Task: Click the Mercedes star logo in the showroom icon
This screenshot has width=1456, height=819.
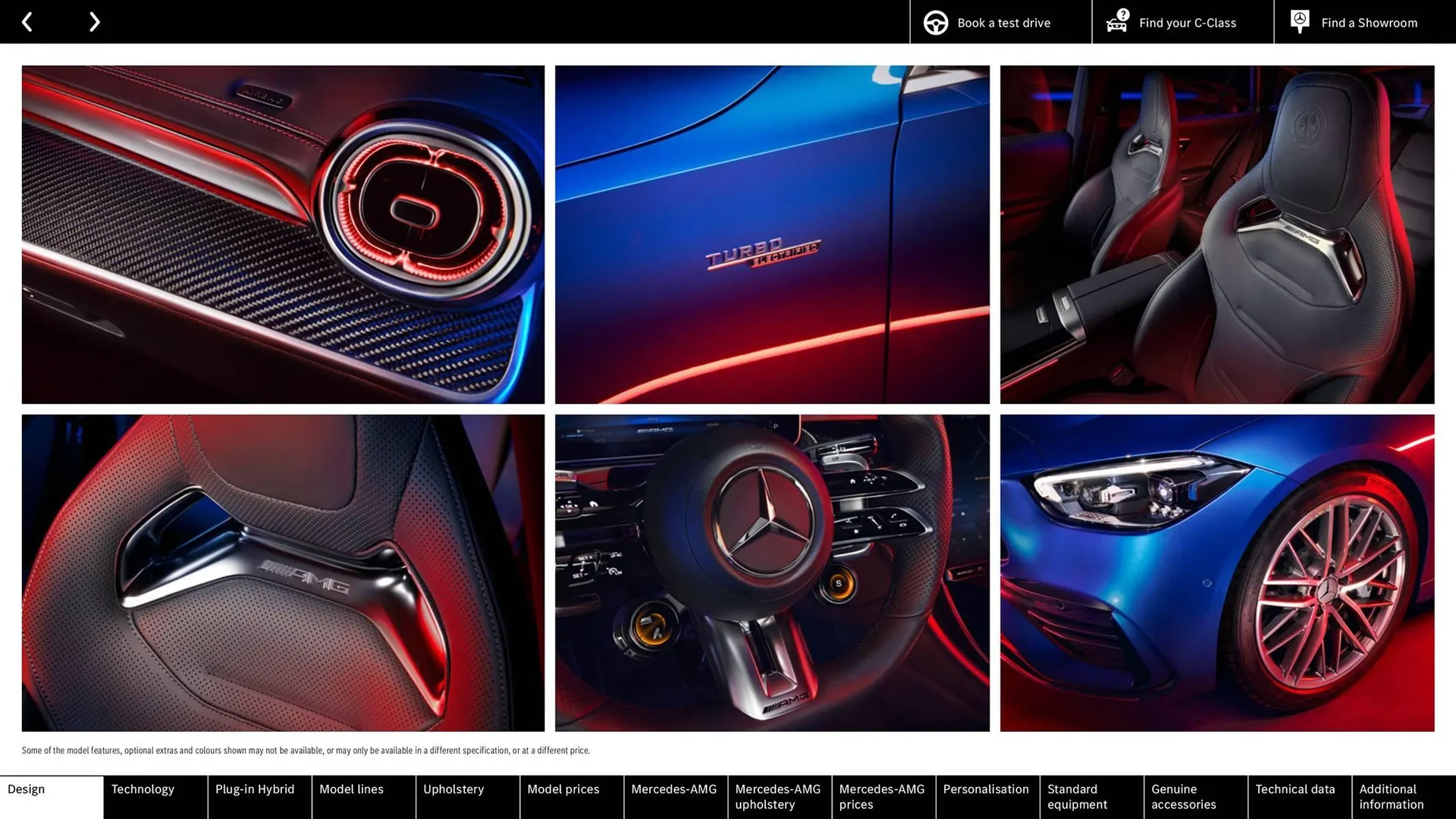Action: [1299, 20]
